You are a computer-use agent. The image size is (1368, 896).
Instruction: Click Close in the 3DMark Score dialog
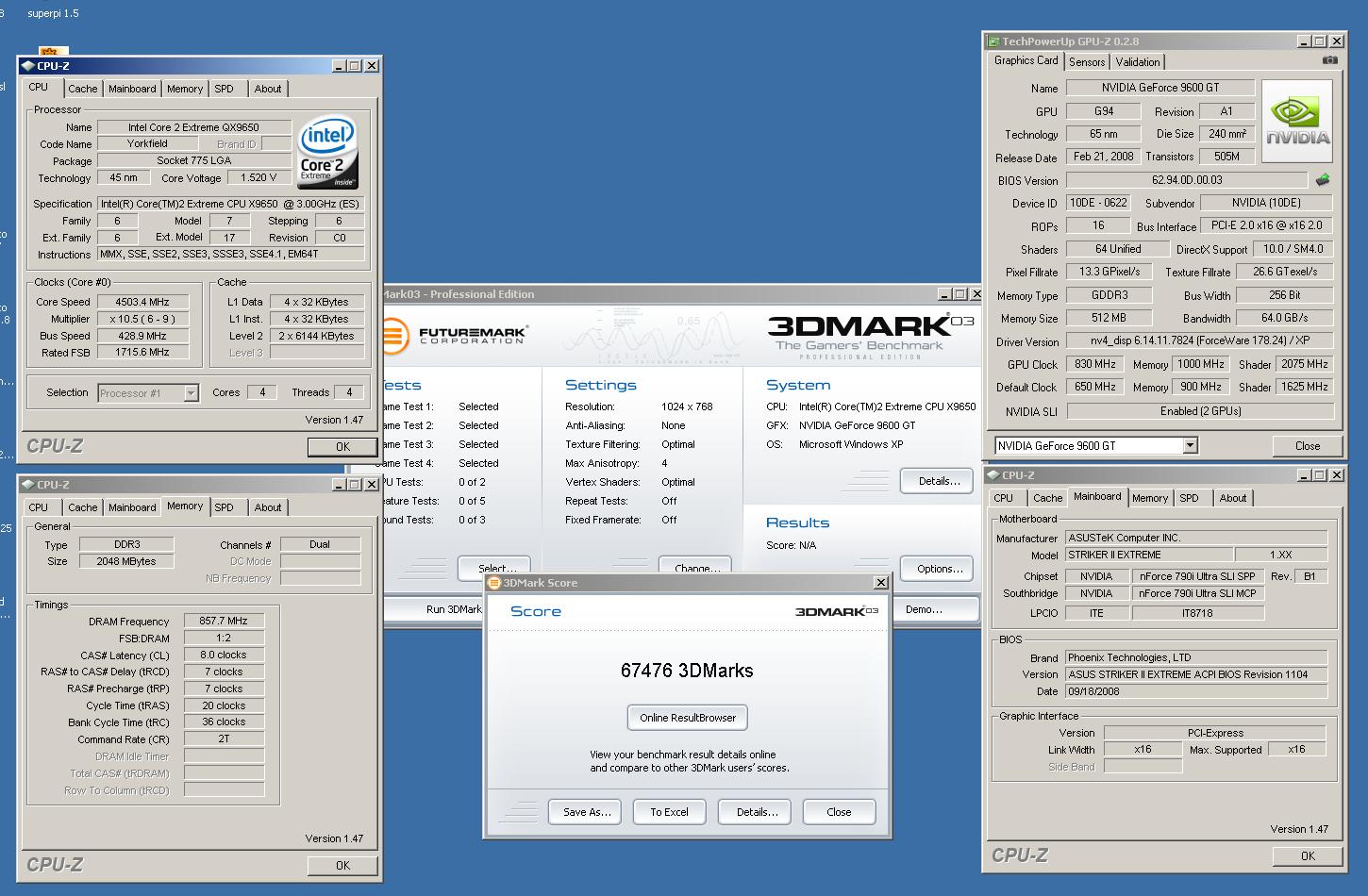point(839,812)
